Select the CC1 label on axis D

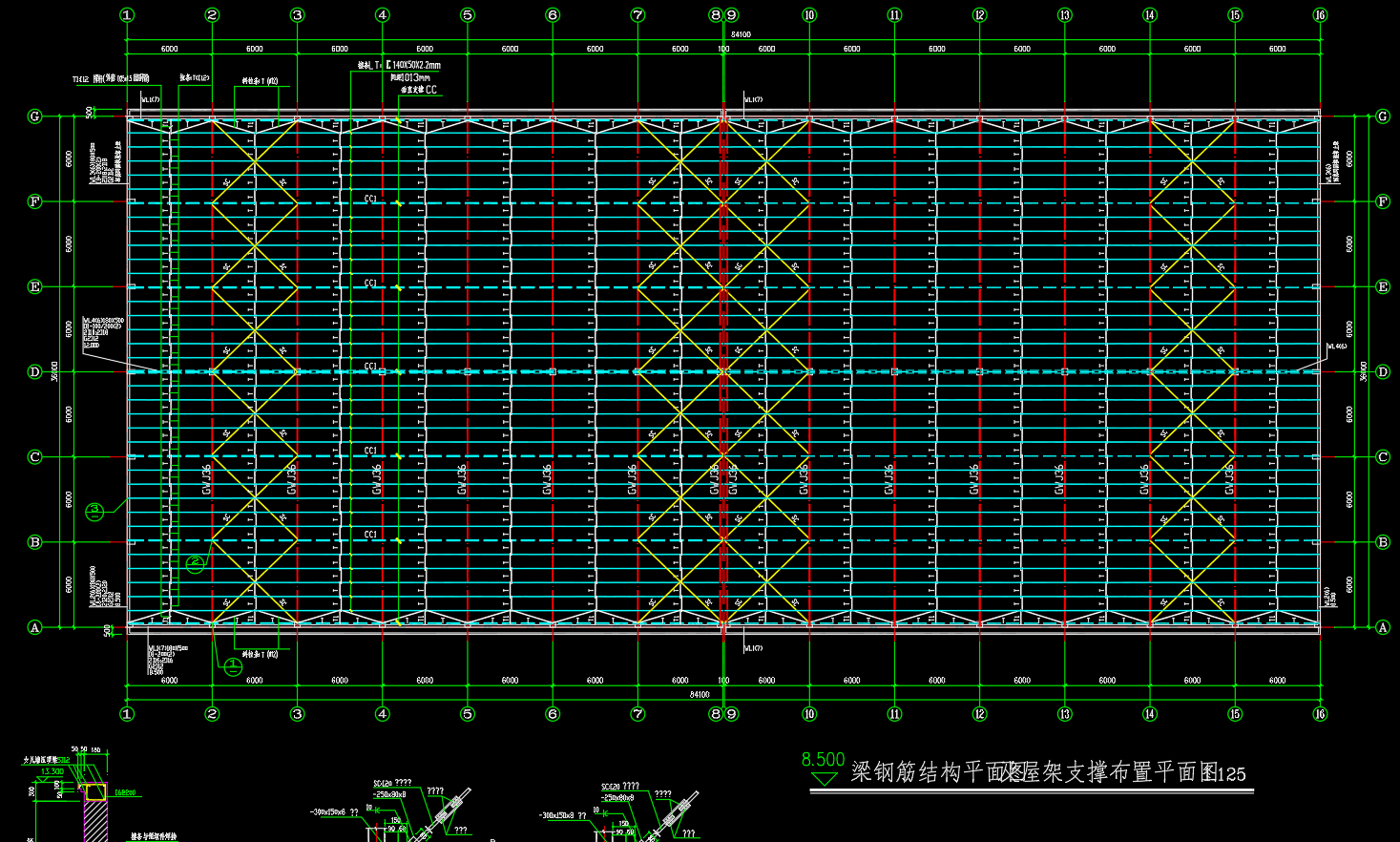(371, 367)
